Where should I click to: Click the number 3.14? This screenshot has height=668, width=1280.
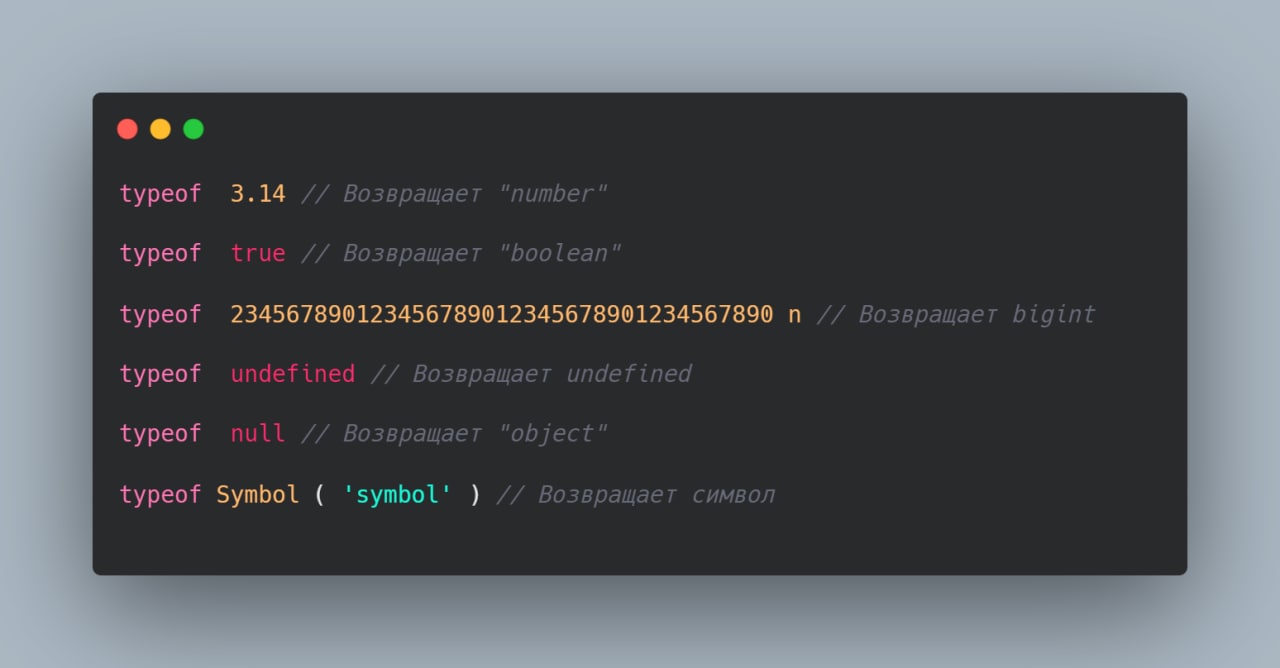258,194
